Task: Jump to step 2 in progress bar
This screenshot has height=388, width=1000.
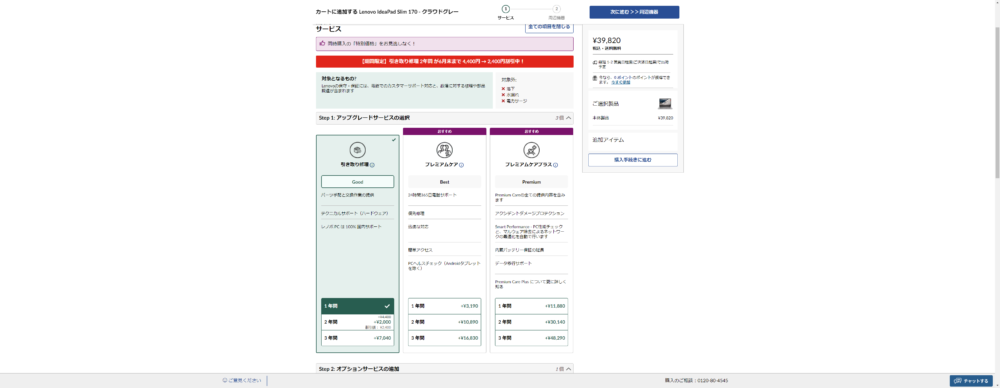Action: pyautogui.click(x=557, y=10)
